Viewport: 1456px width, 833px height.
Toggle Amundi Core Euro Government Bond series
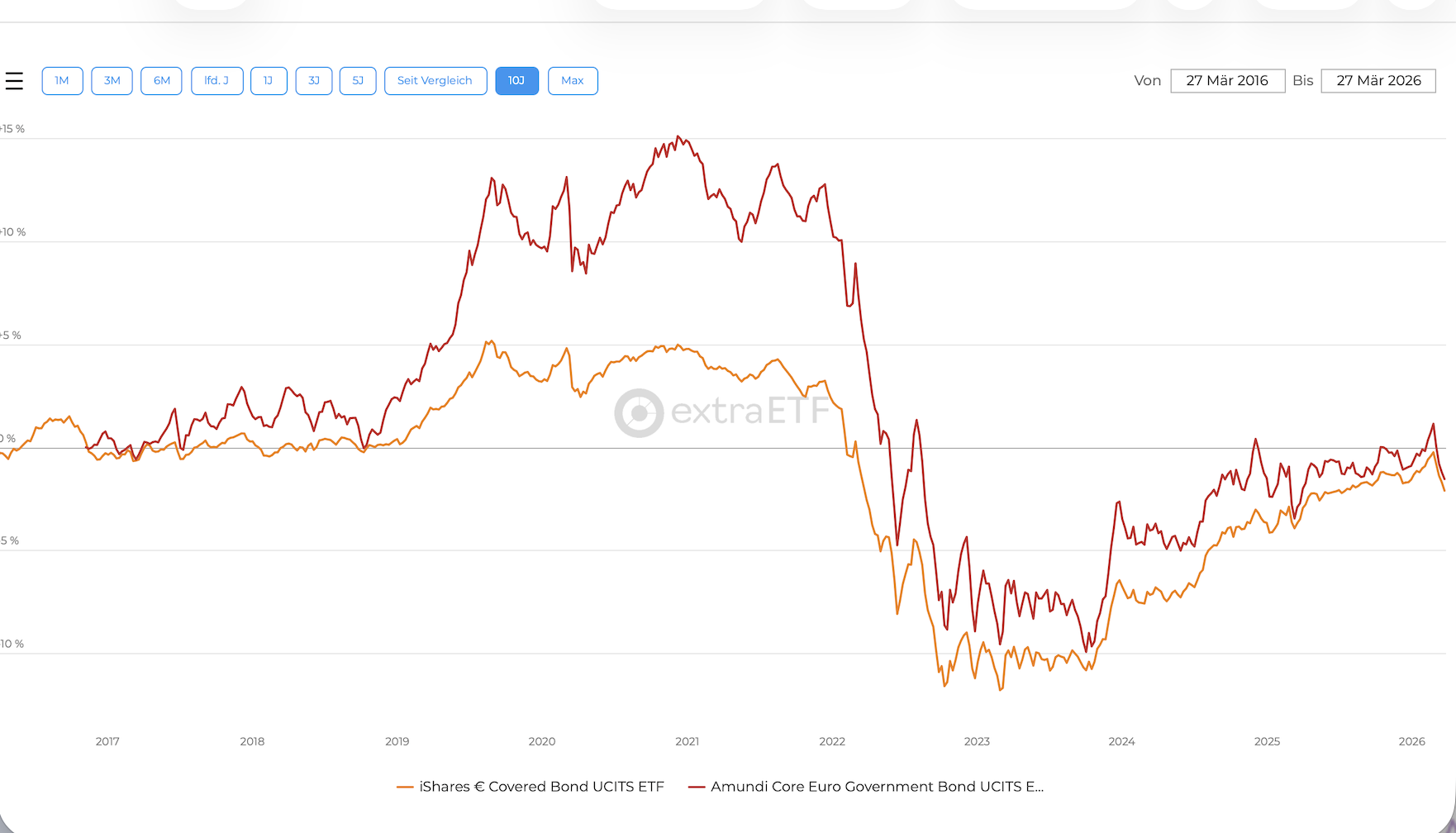[x=877, y=787]
